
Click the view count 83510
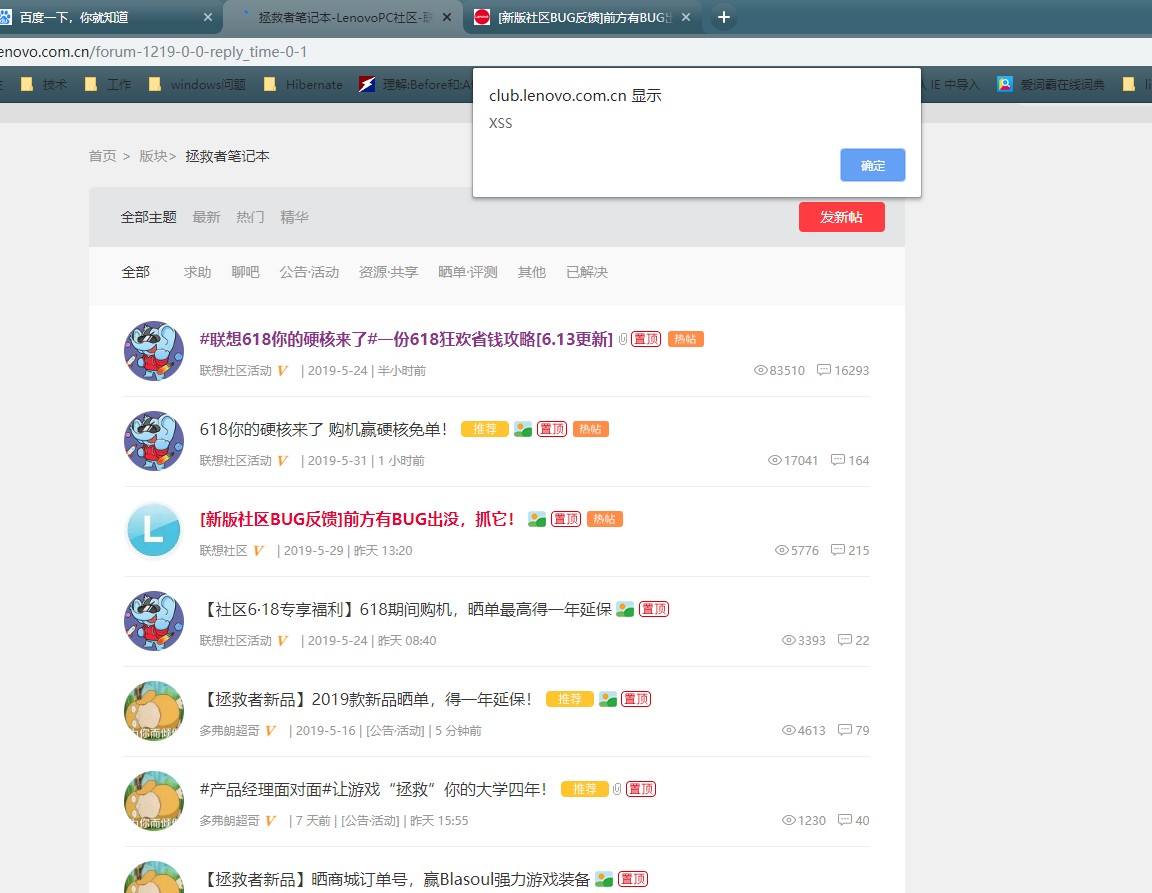coord(780,370)
